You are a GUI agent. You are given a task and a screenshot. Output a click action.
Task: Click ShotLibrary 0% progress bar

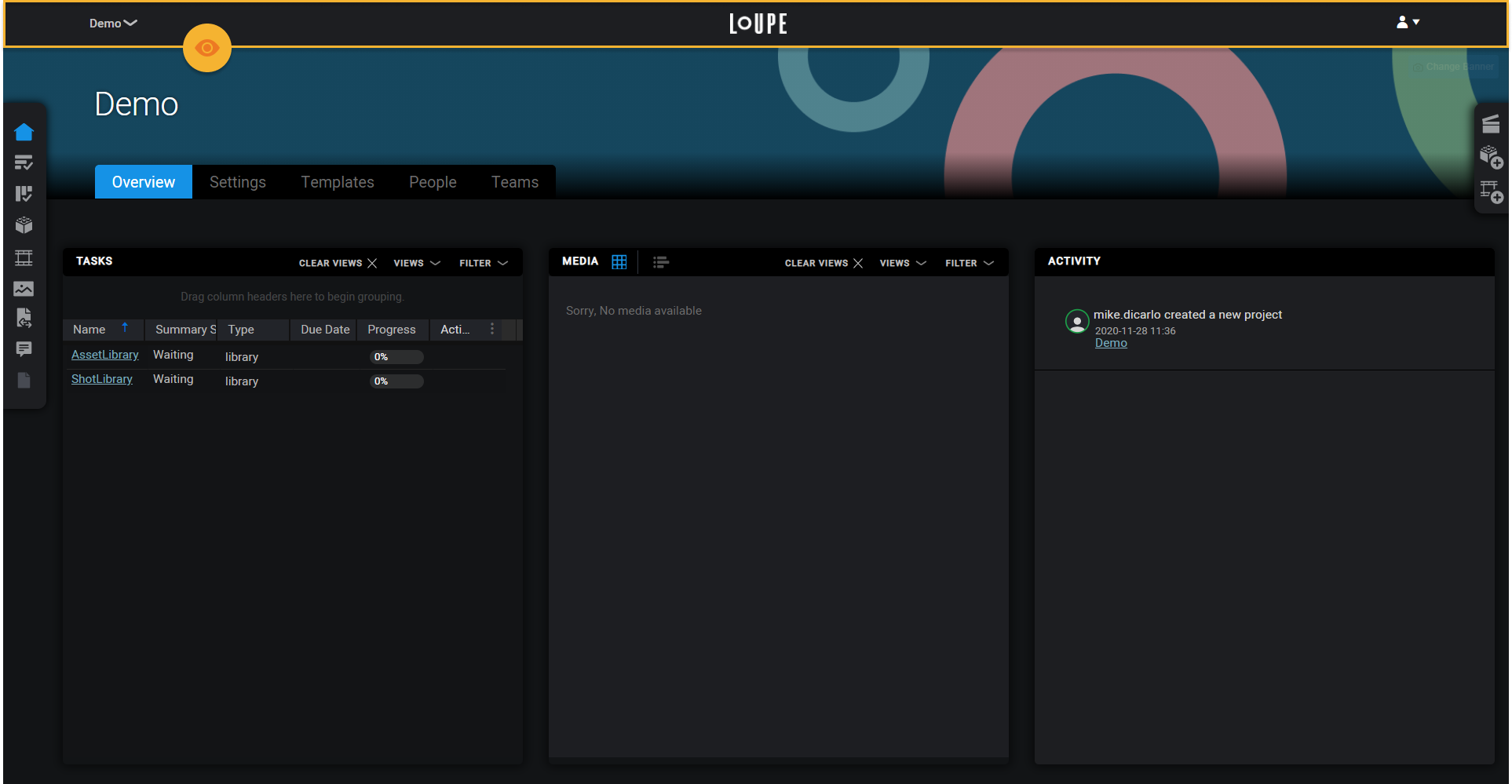[396, 381]
